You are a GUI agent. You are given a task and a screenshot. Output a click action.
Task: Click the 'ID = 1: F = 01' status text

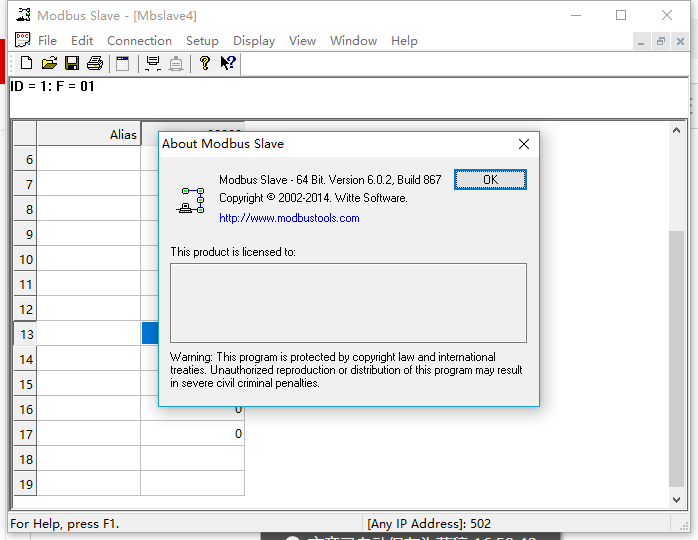(53, 86)
